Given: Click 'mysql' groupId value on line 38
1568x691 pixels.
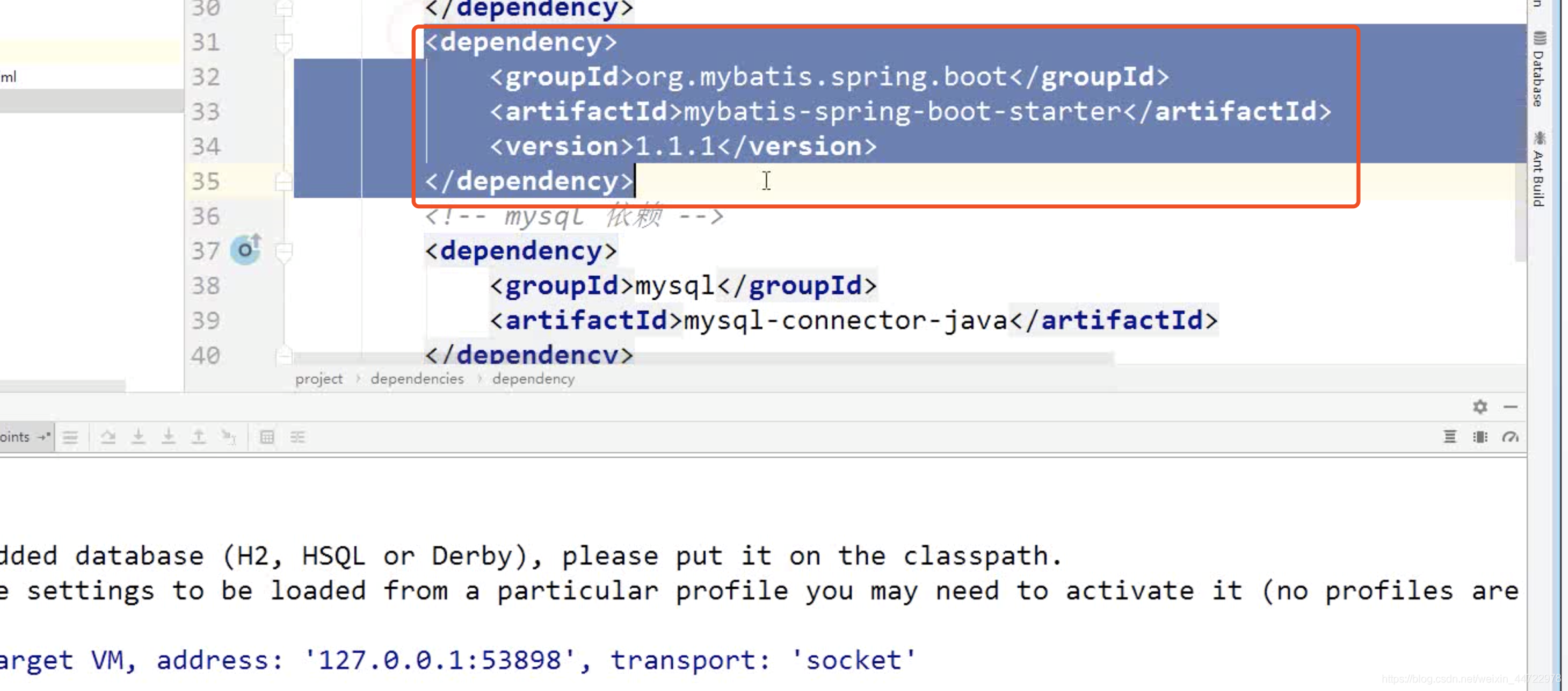Looking at the screenshot, I should tap(675, 286).
